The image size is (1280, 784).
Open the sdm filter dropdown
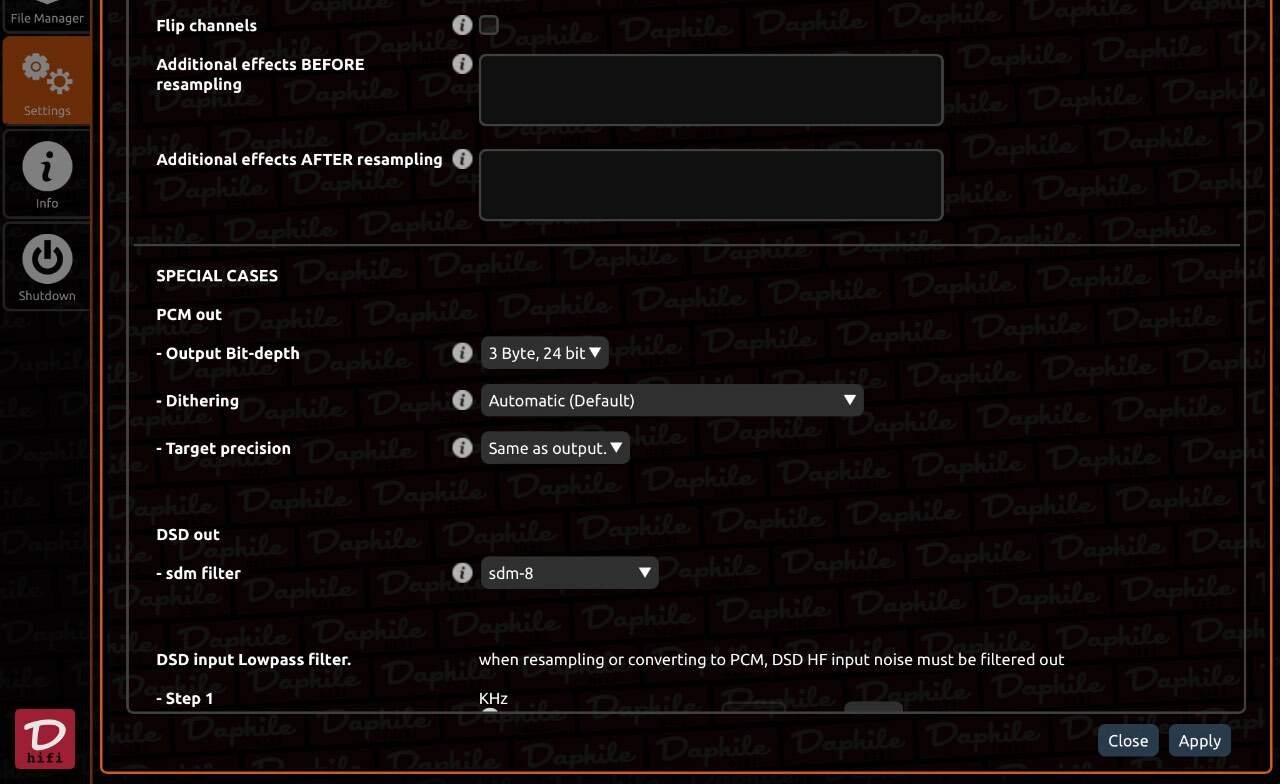569,573
